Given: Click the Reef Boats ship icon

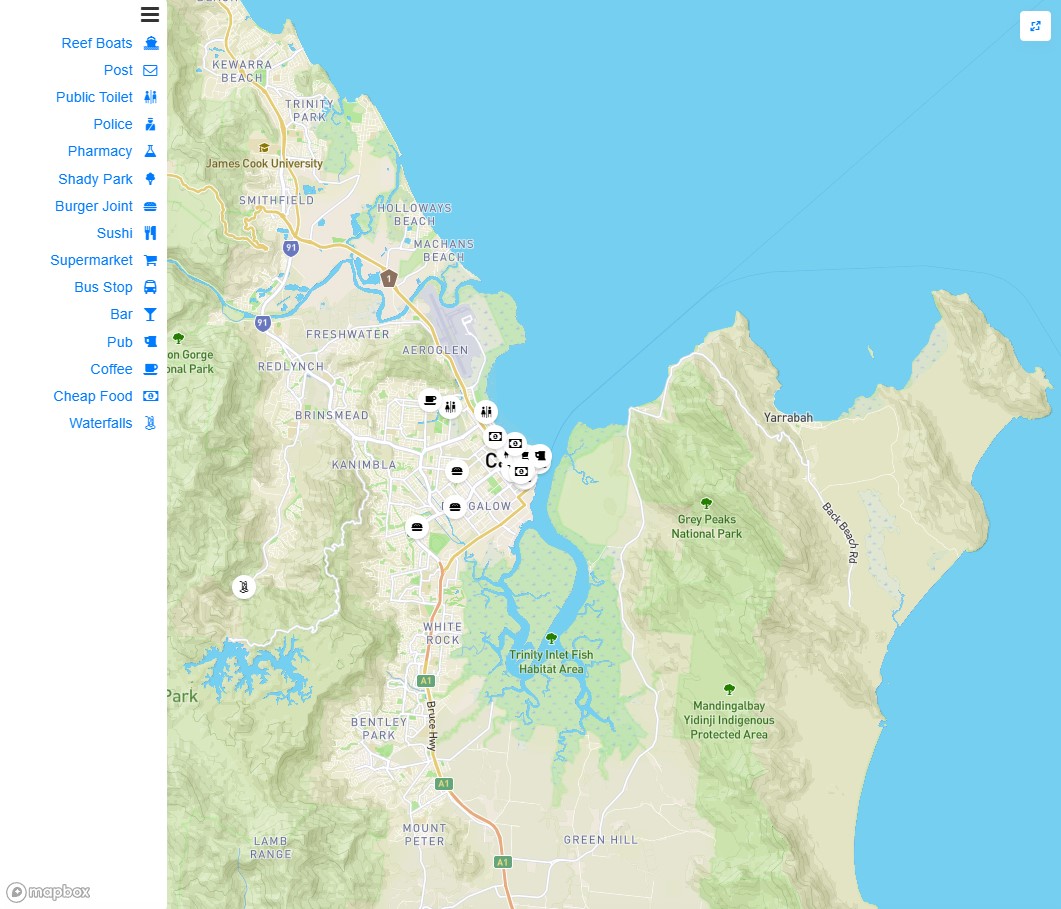Looking at the screenshot, I should click(151, 43).
